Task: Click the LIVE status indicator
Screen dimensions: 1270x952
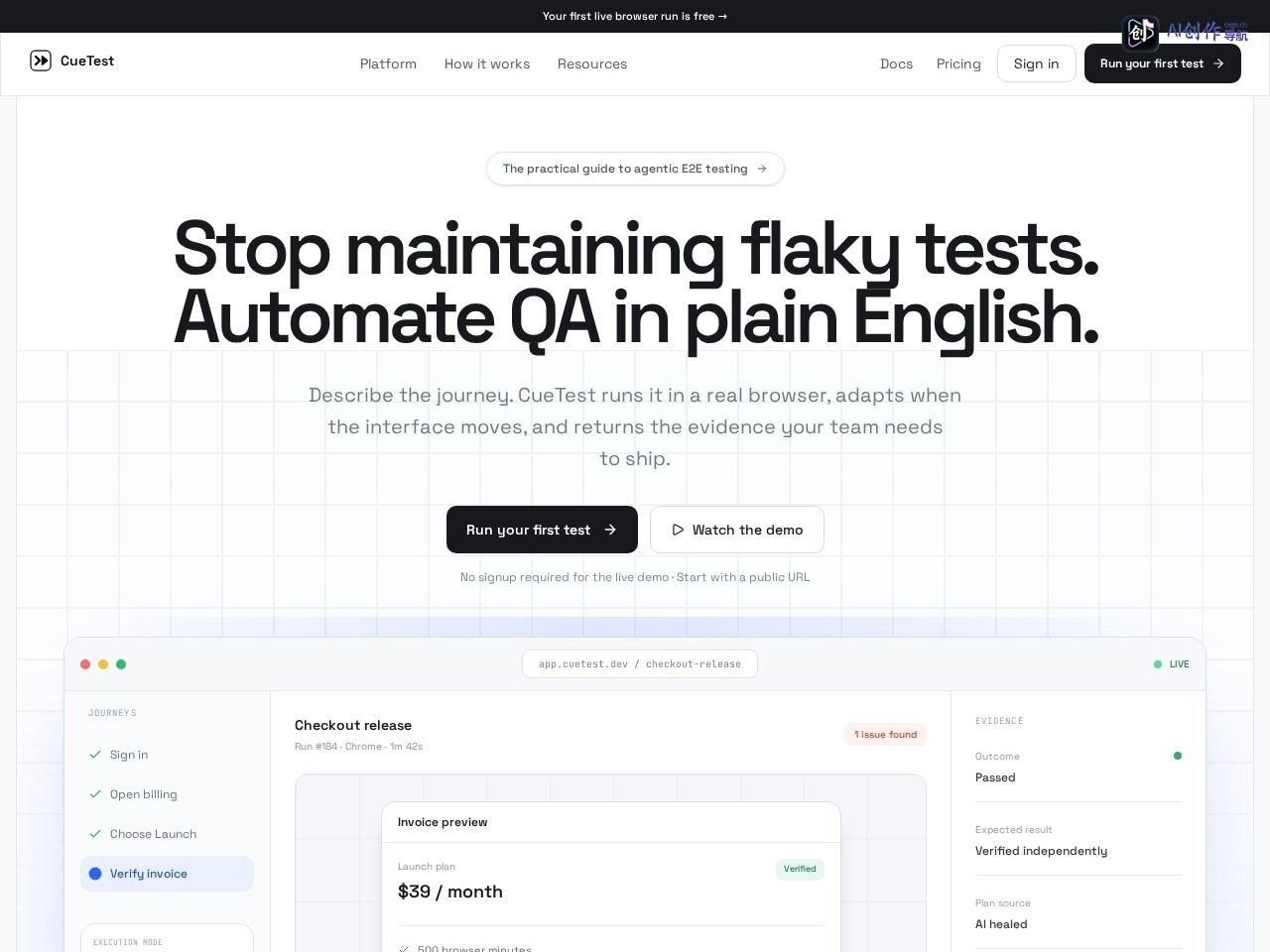Action: click(1172, 664)
